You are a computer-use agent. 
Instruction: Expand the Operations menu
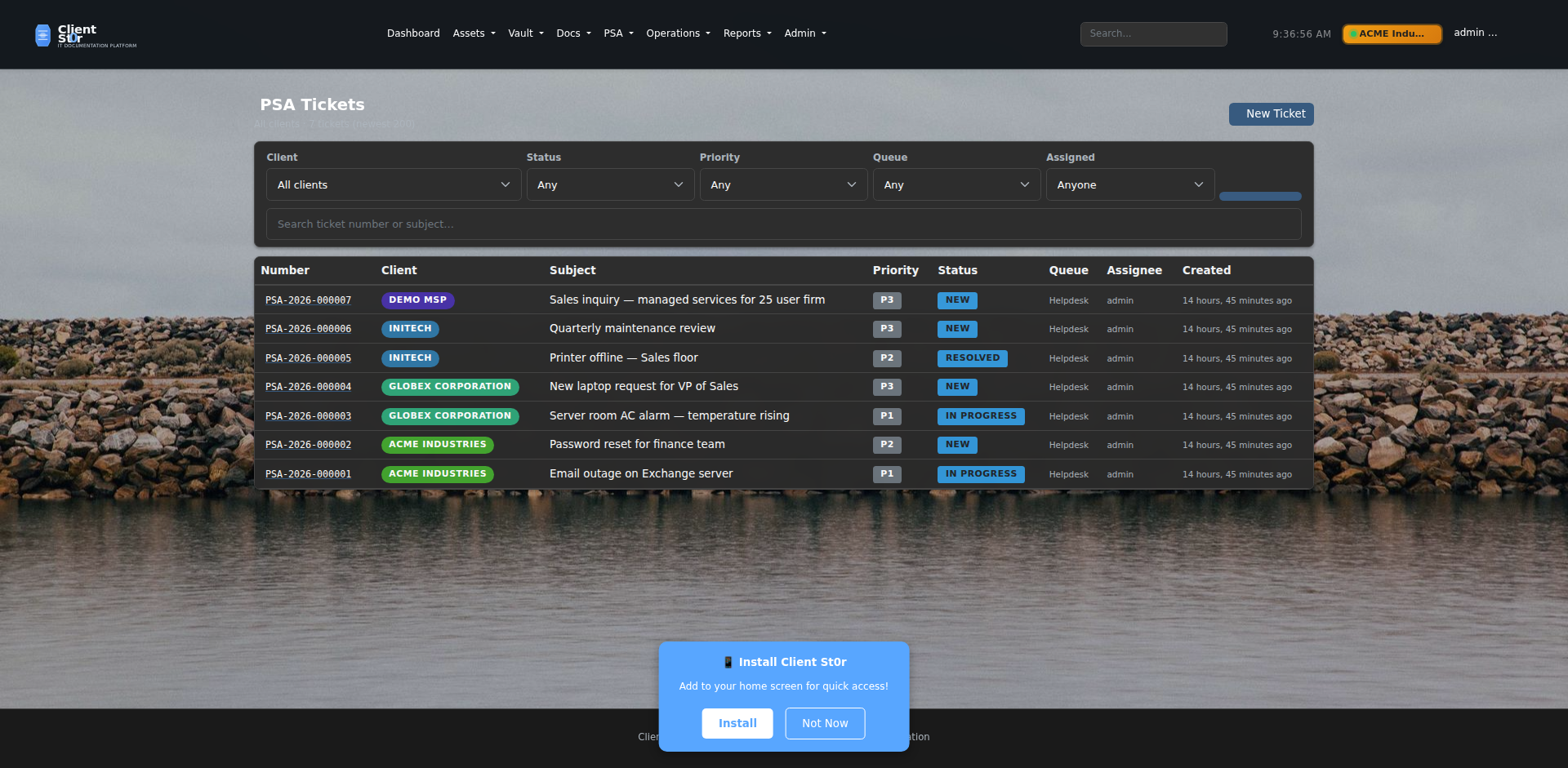pos(678,33)
